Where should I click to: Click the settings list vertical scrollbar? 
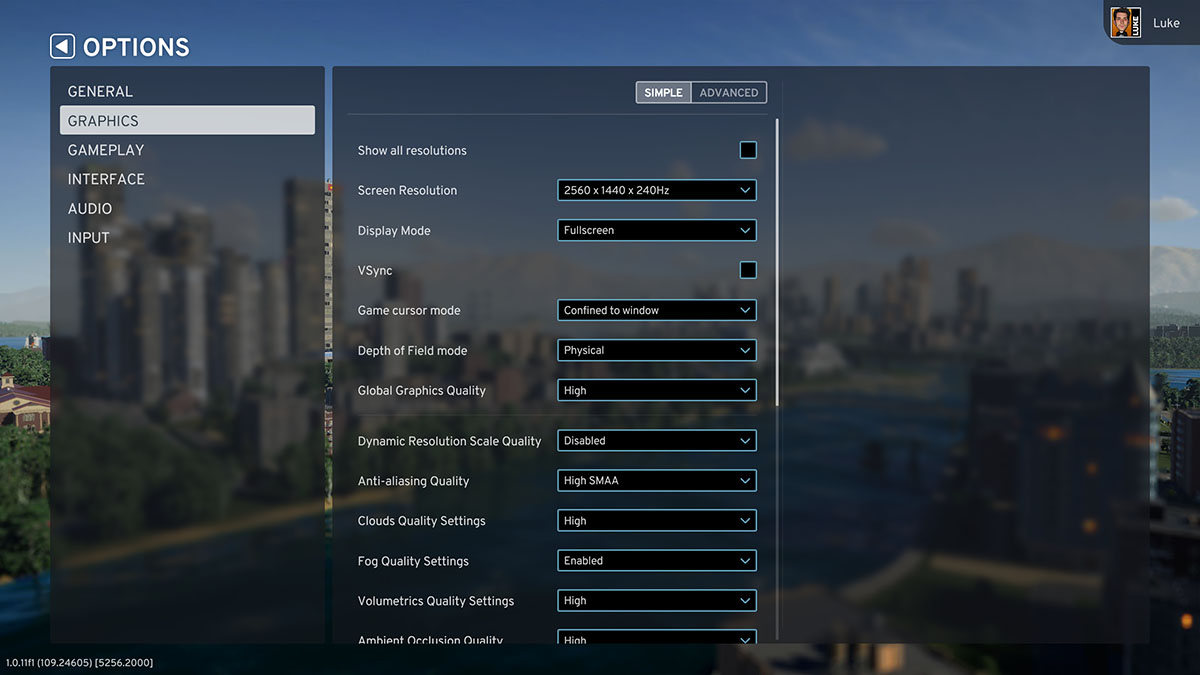tap(777, 260)
